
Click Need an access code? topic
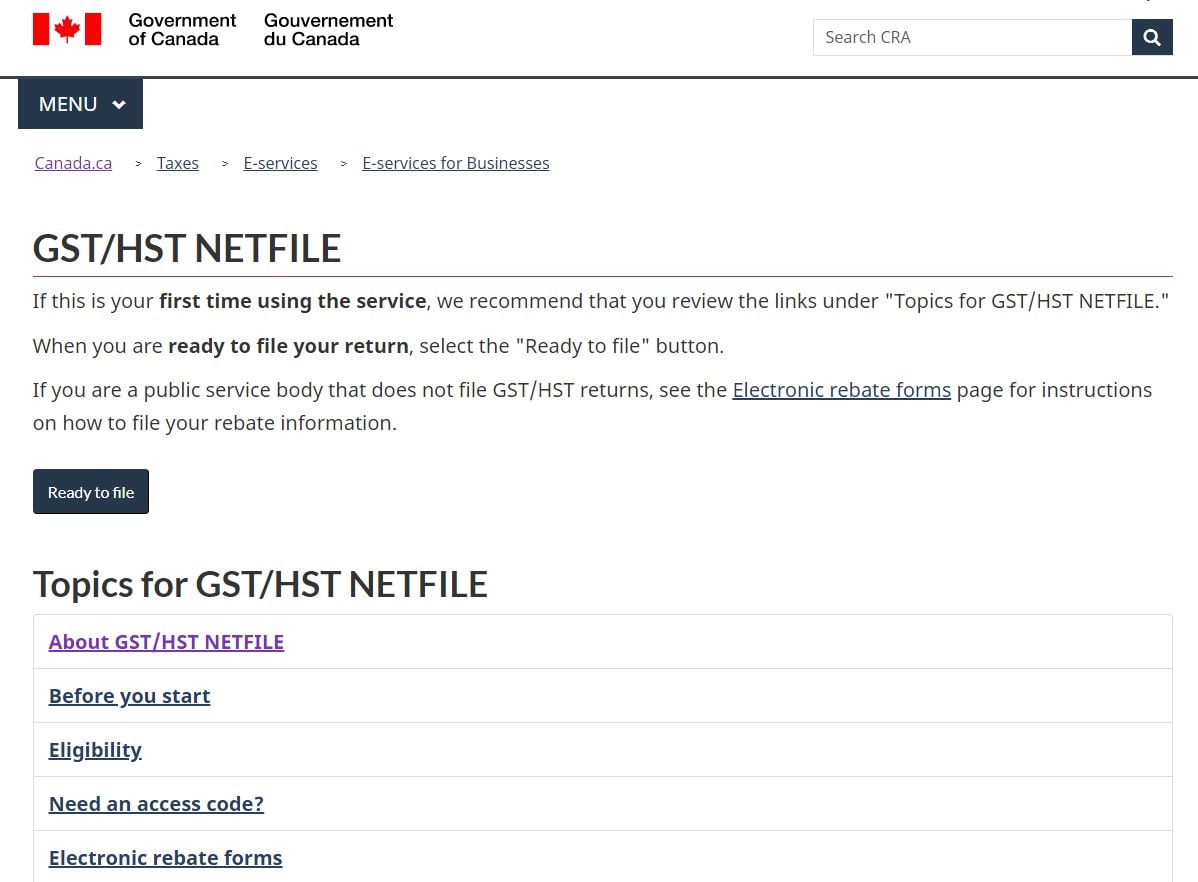(156, 804)
